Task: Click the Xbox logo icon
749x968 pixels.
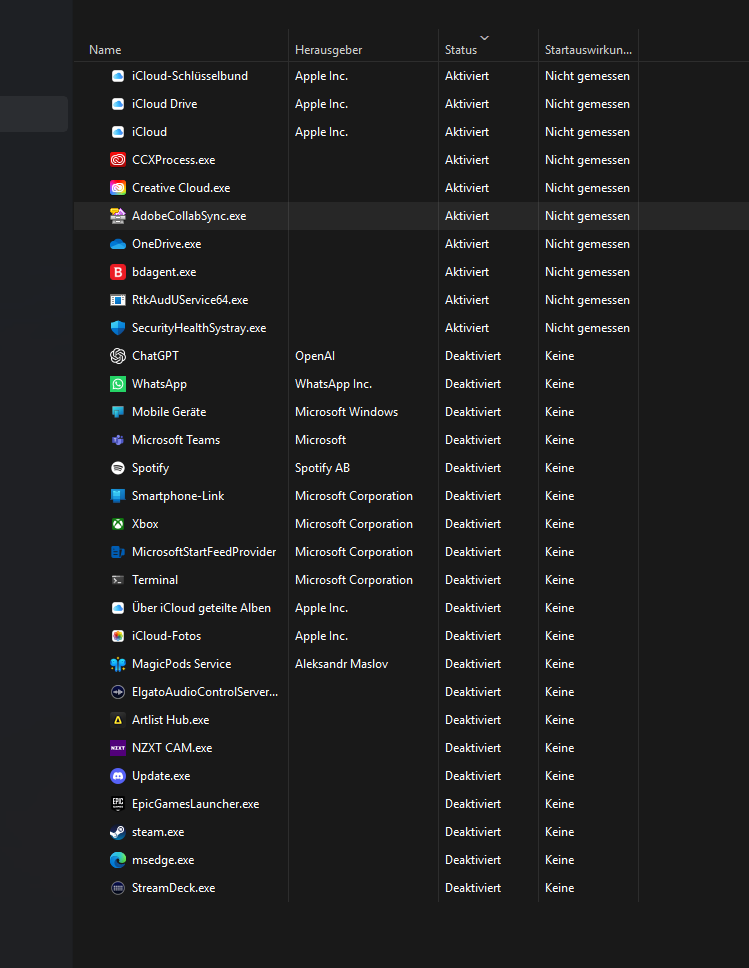Action: [x=118, y=524]
